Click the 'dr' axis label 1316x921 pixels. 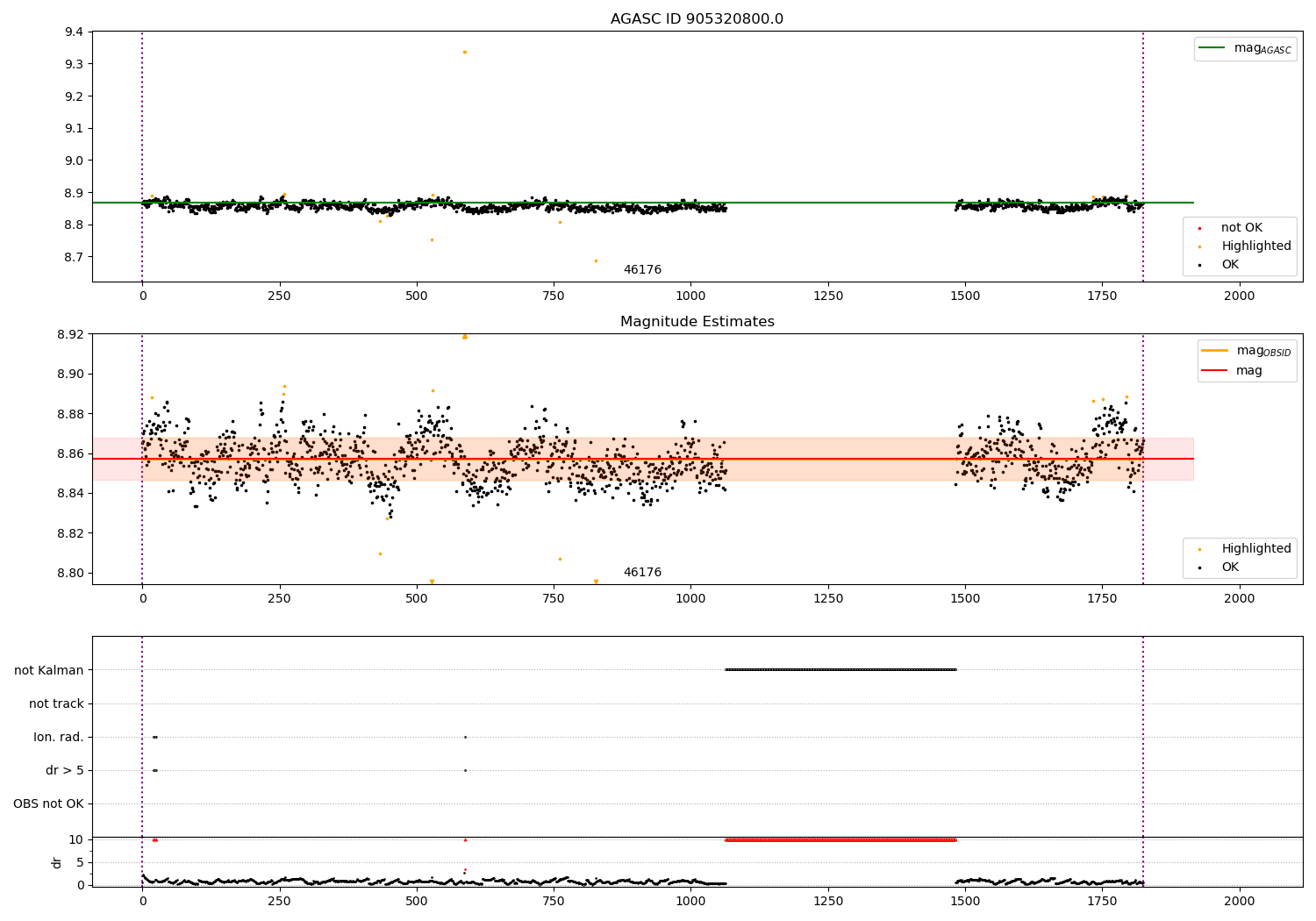coord(57,862)
